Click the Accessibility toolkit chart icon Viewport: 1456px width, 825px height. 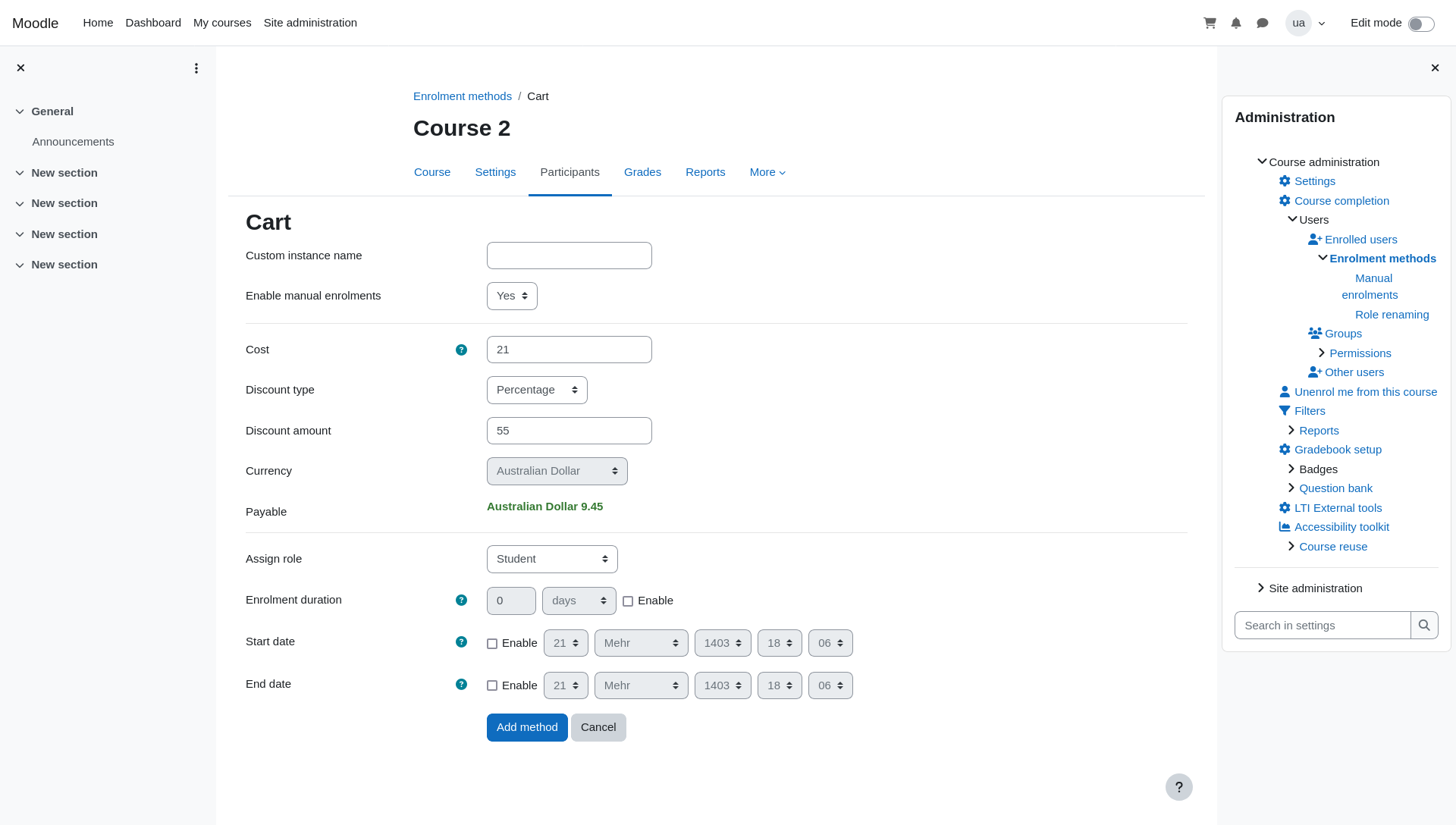tap(1285, 527)
